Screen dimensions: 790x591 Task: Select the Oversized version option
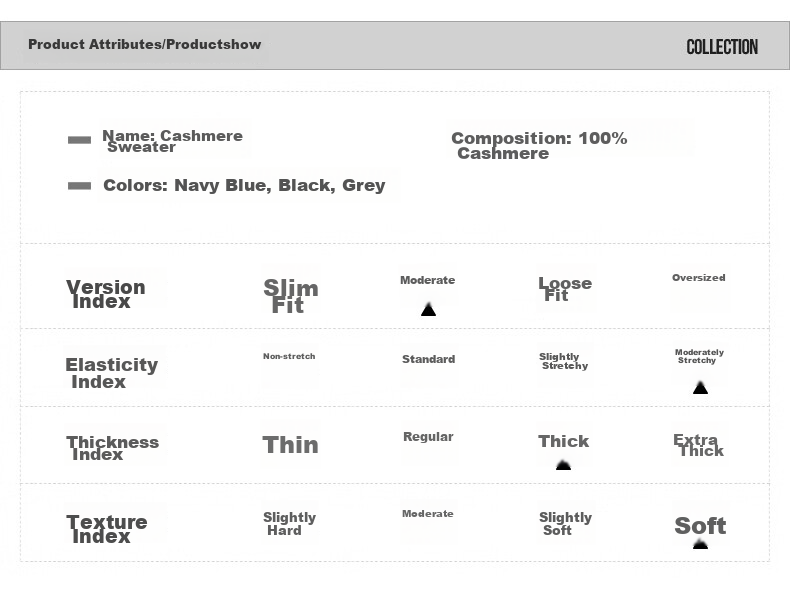699,278
